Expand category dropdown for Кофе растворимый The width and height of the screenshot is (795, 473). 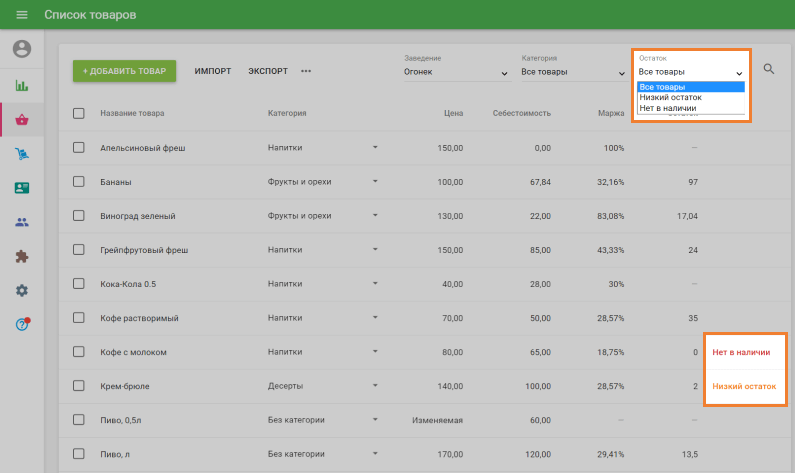[x=375, y=317]
